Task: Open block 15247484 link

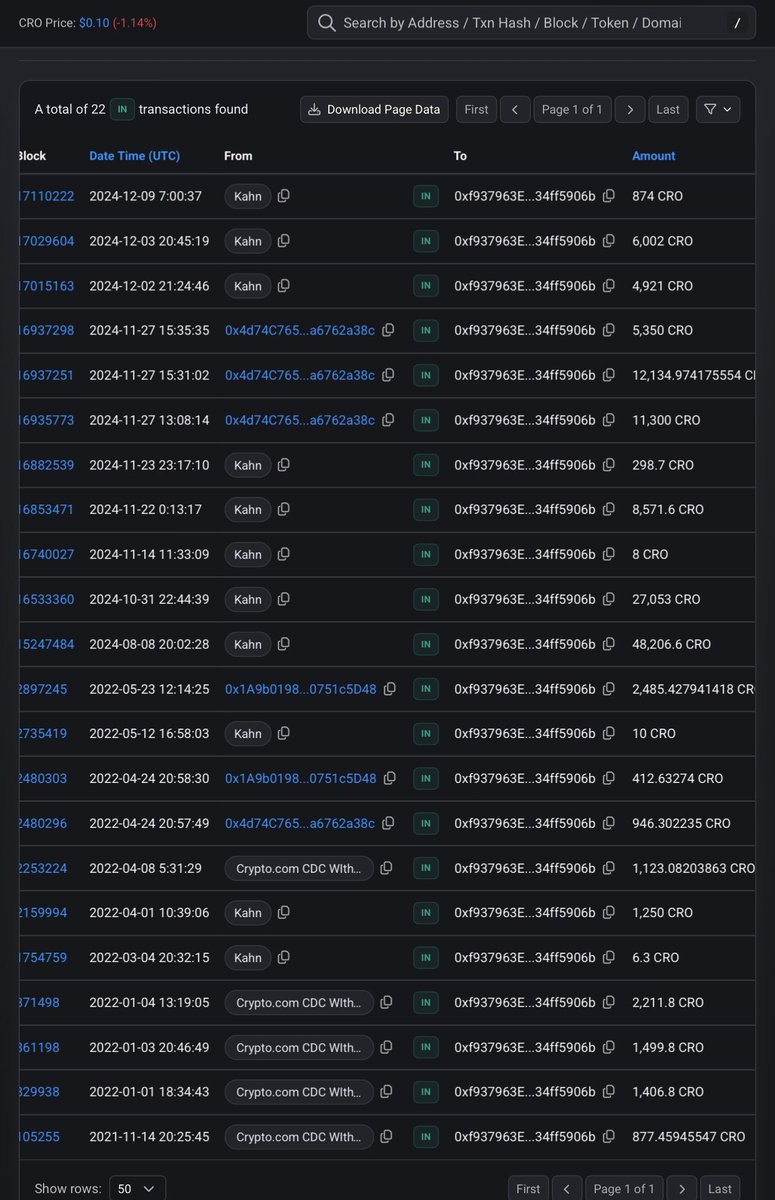Action: coord(46,644)
